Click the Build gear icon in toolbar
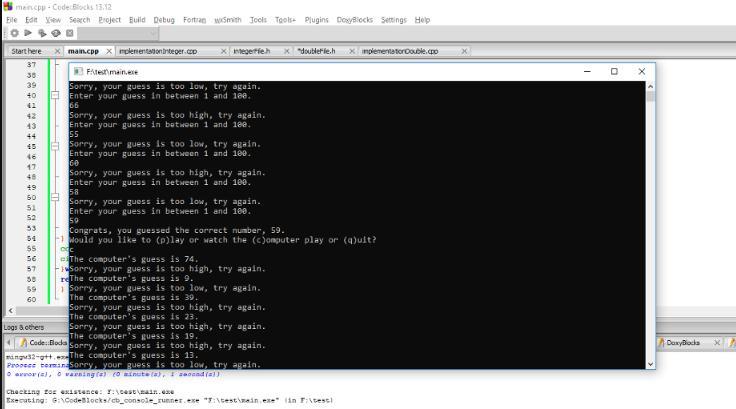The image size is (736, 409). pyautogui.click(x=15, y=33)
